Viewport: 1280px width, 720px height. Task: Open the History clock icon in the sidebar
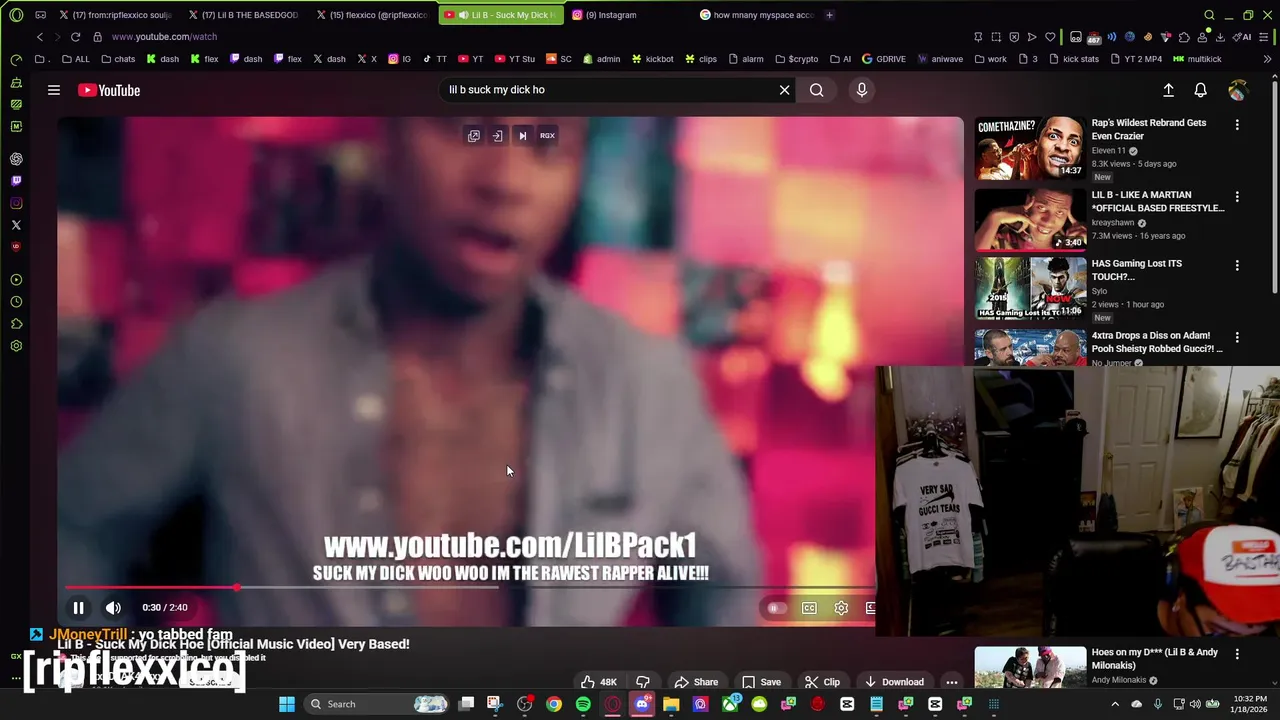pos(16,302)
